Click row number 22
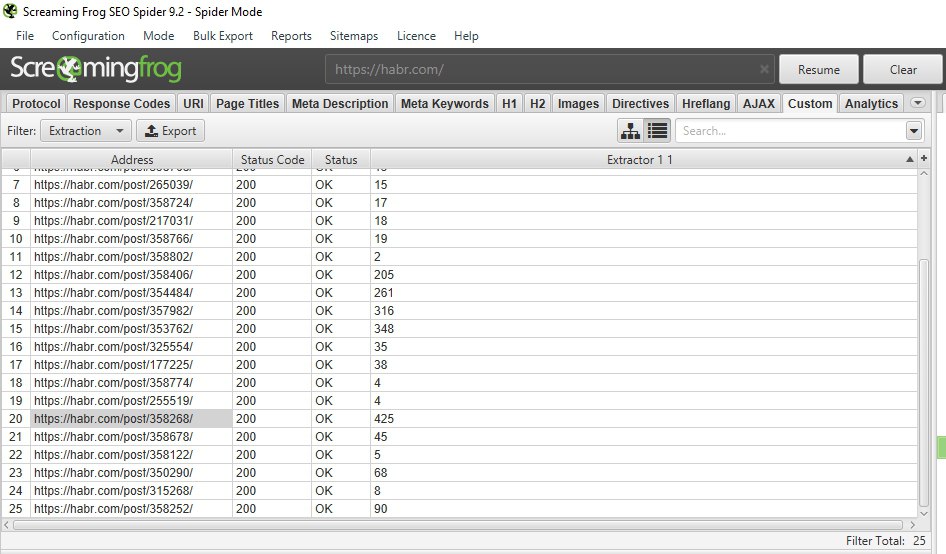The width and height of the screenshot is (946, 554). (16, 454)
